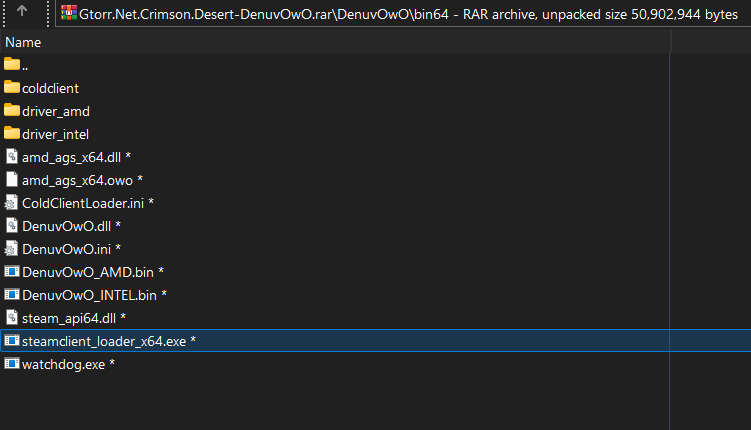Screen dimensions: 751x430
Task: Click the archive path address field
Action: click(403, 14)
